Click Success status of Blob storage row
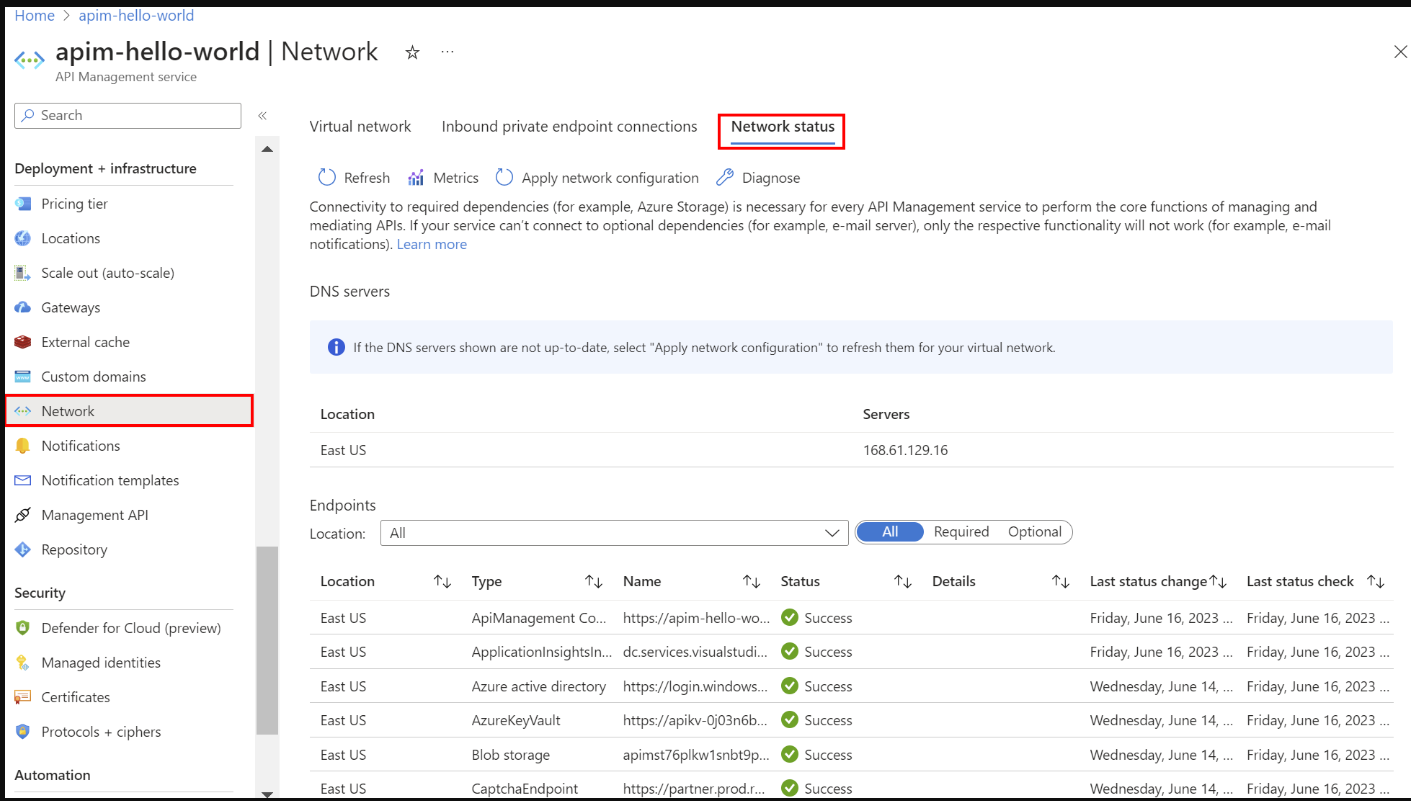The height and width of the screenshot is (801, 1411). click(817, 755)
